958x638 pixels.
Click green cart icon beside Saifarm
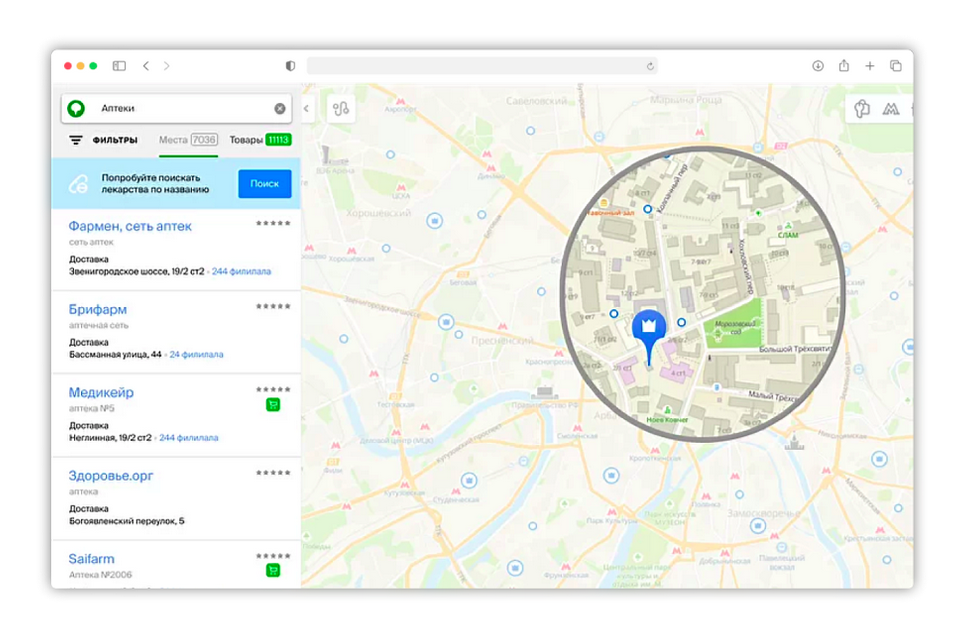[273, 570]
